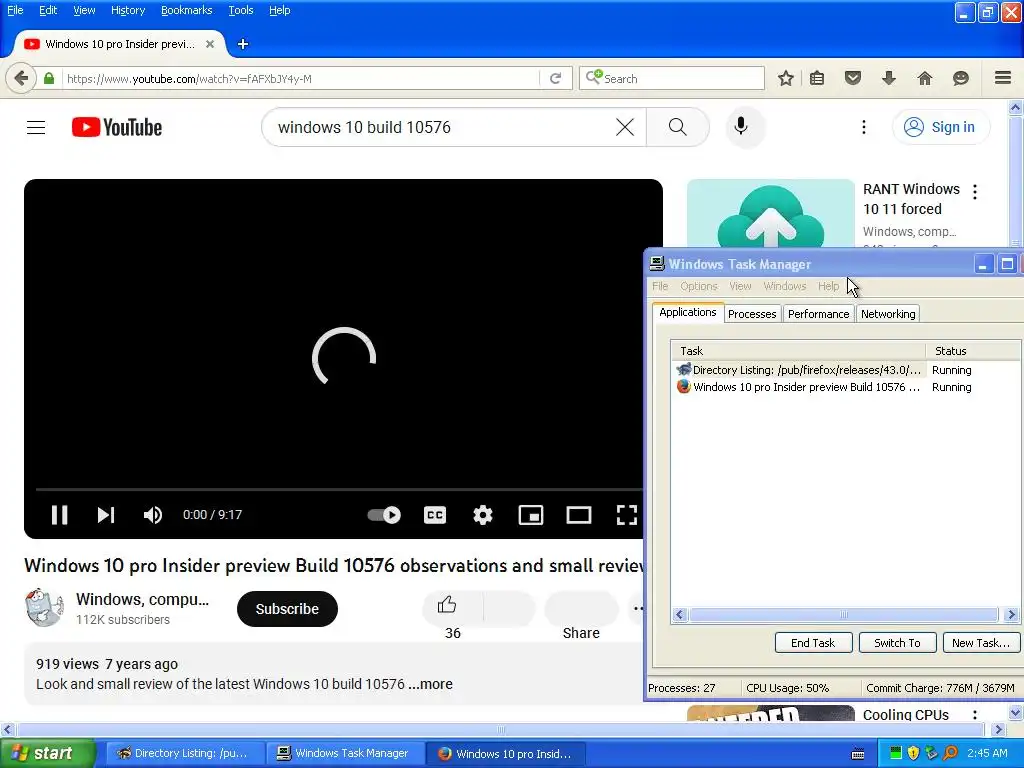
Task: Switch to theater mode
Action: pos(579,515)
